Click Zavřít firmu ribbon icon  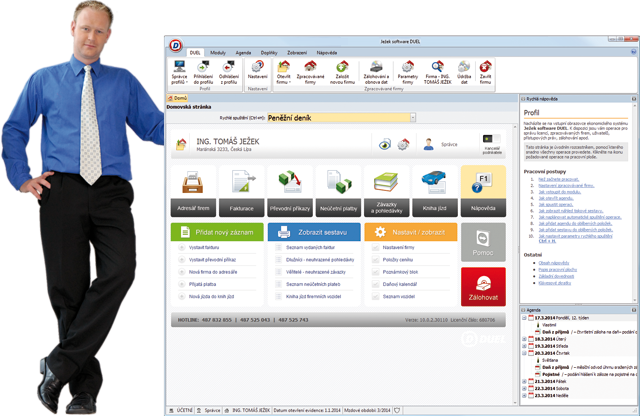click(x=486, y=70)
